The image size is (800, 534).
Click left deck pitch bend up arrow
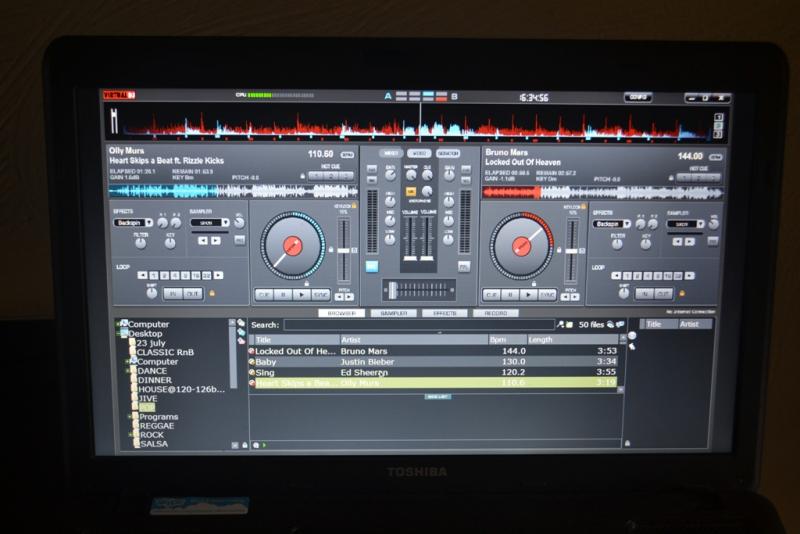coord(349,296)
